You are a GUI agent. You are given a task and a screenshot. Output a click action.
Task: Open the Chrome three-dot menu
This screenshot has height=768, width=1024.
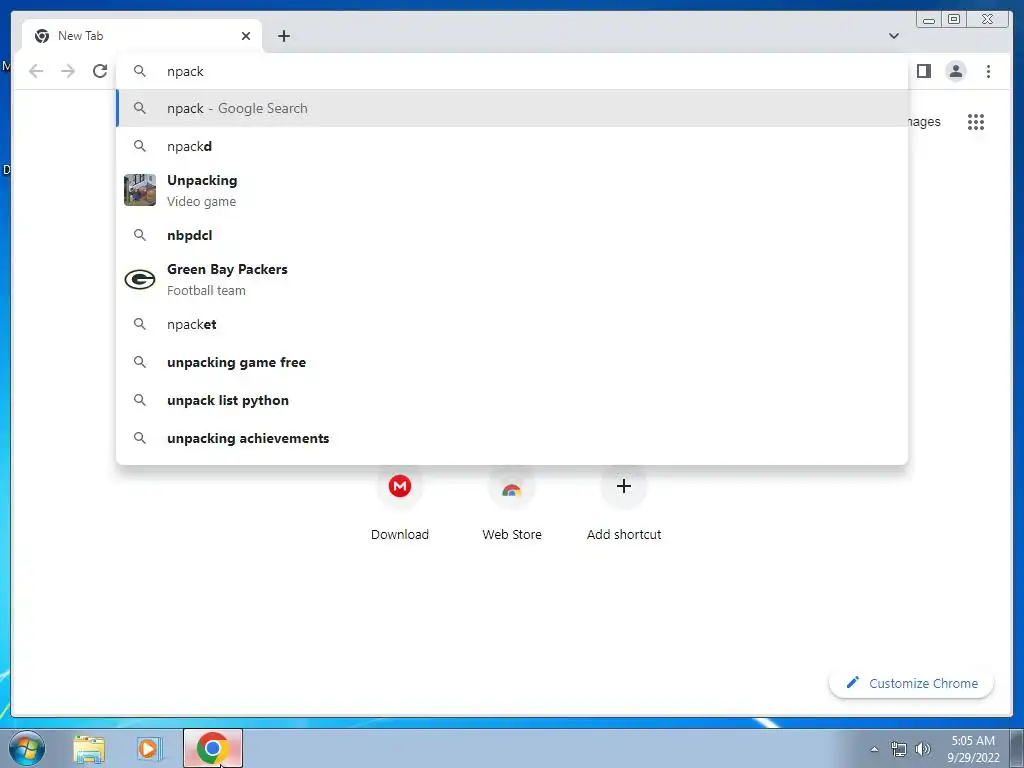(988, 71)
